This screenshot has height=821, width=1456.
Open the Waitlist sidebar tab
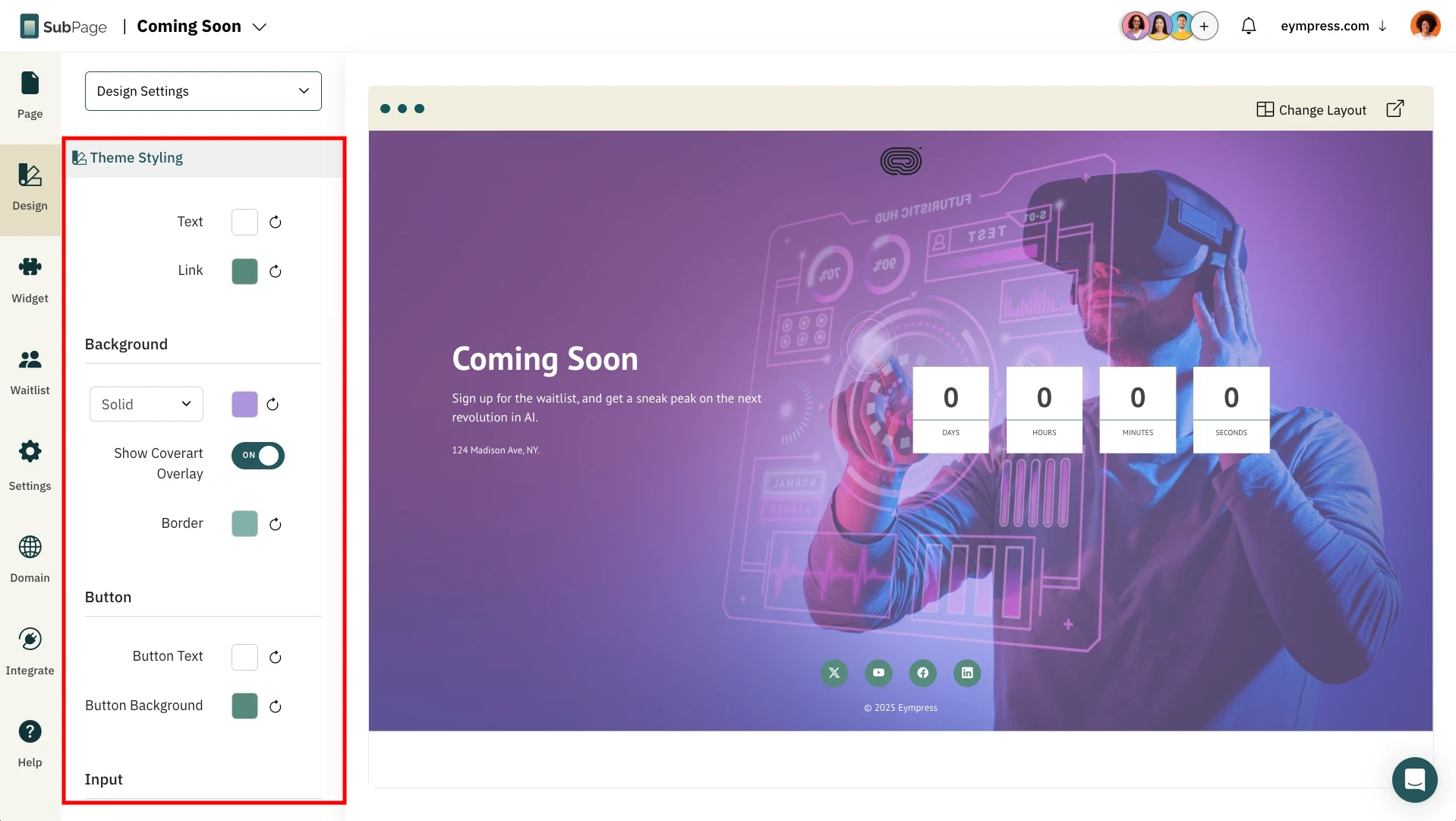(x=30, y=371)
